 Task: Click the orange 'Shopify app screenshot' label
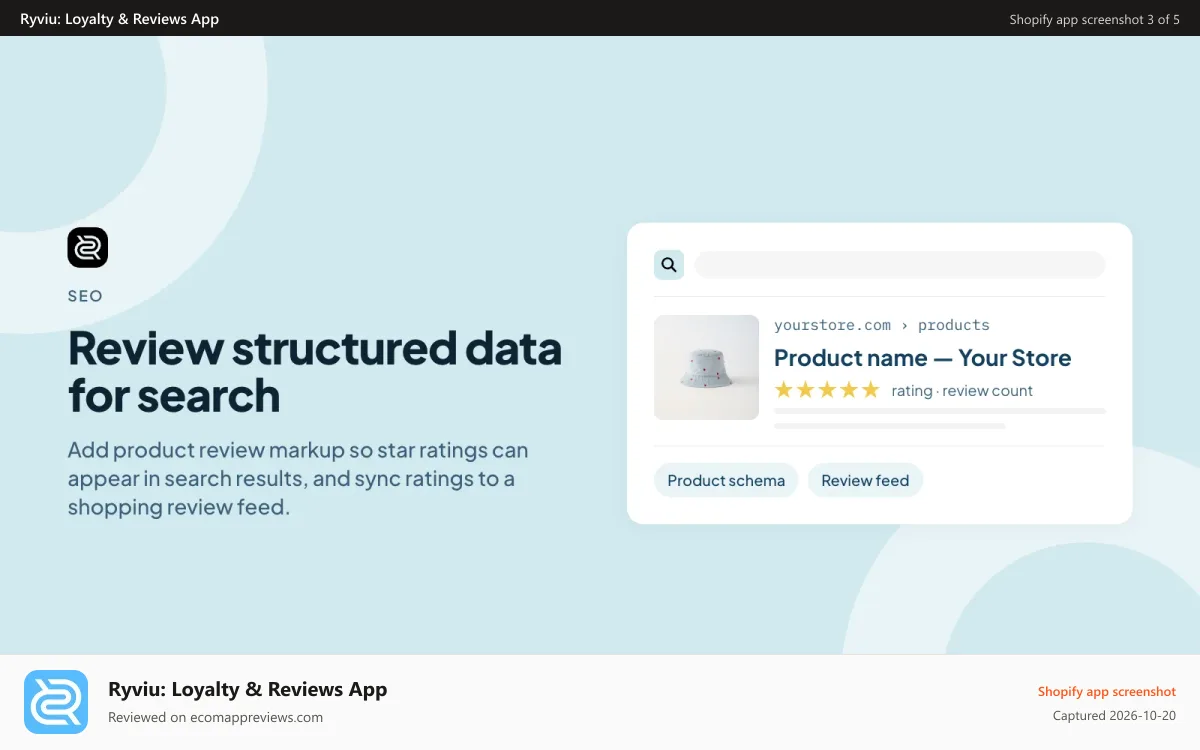tap(1107, 691)
